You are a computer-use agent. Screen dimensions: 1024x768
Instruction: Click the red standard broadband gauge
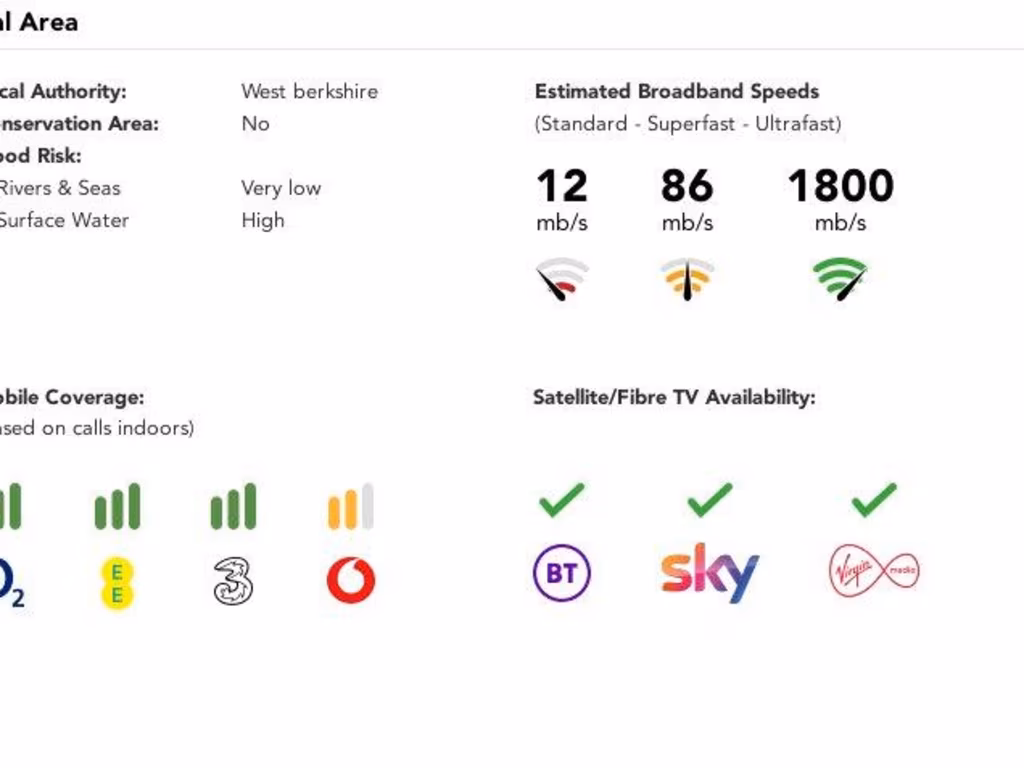pyautogui.click(x=562, y=280)
